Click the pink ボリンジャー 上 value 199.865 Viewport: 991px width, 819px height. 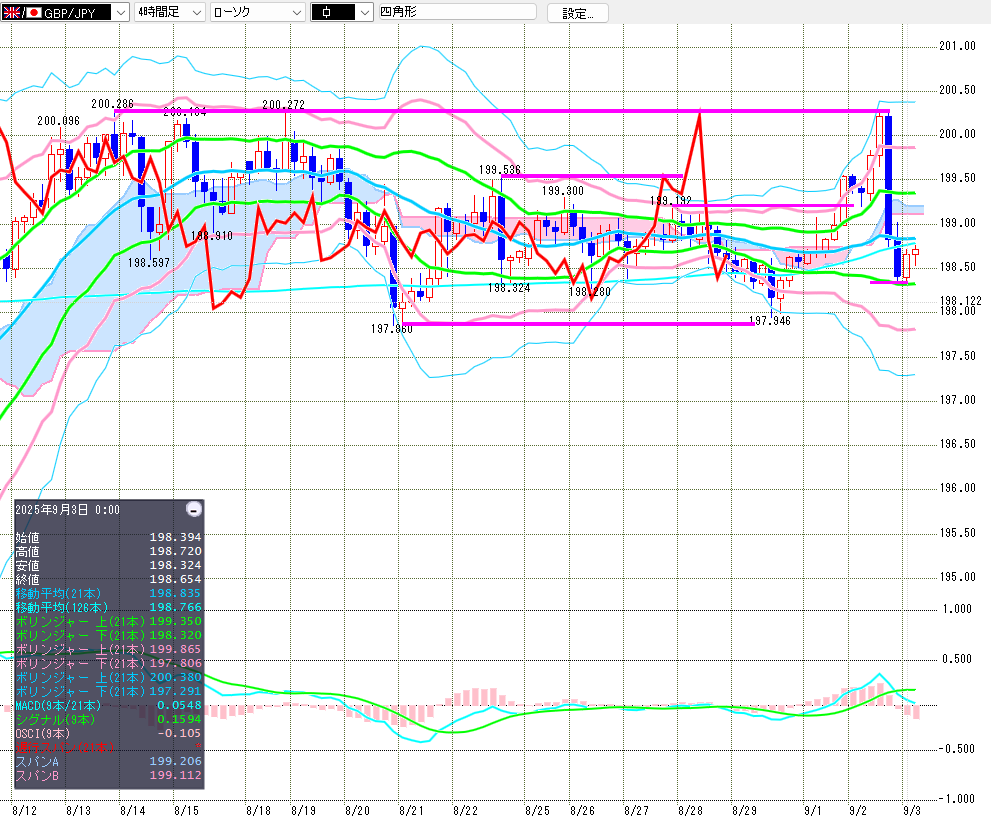click(175, 649)
